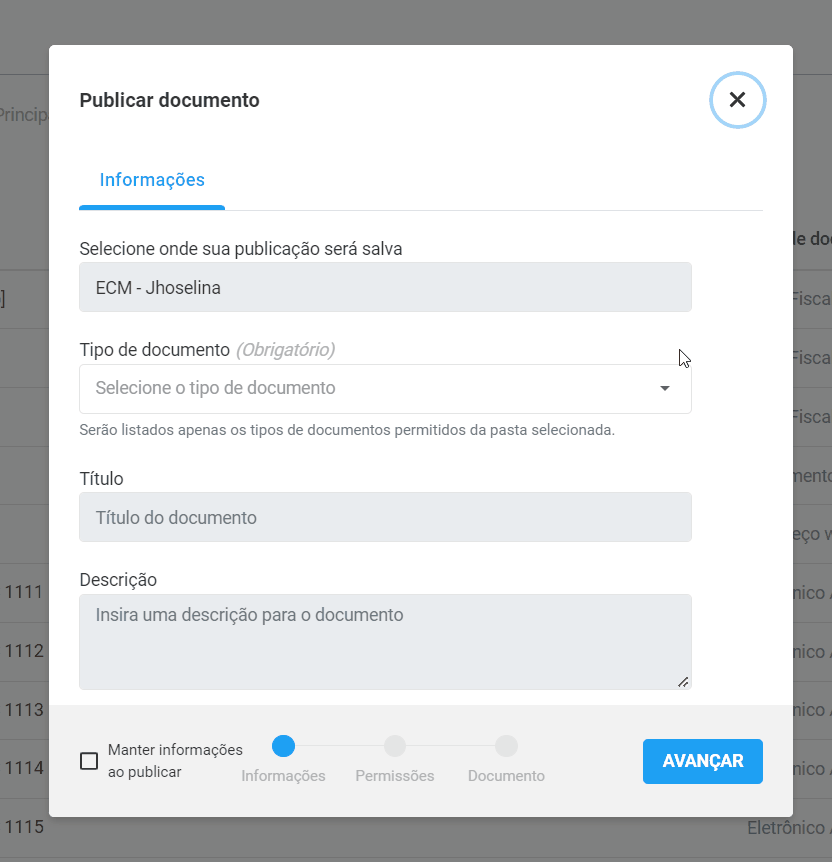Click the Manter informações ao publicar label
Viewport: 832px width, 862px height.
[x=175, y=761]
